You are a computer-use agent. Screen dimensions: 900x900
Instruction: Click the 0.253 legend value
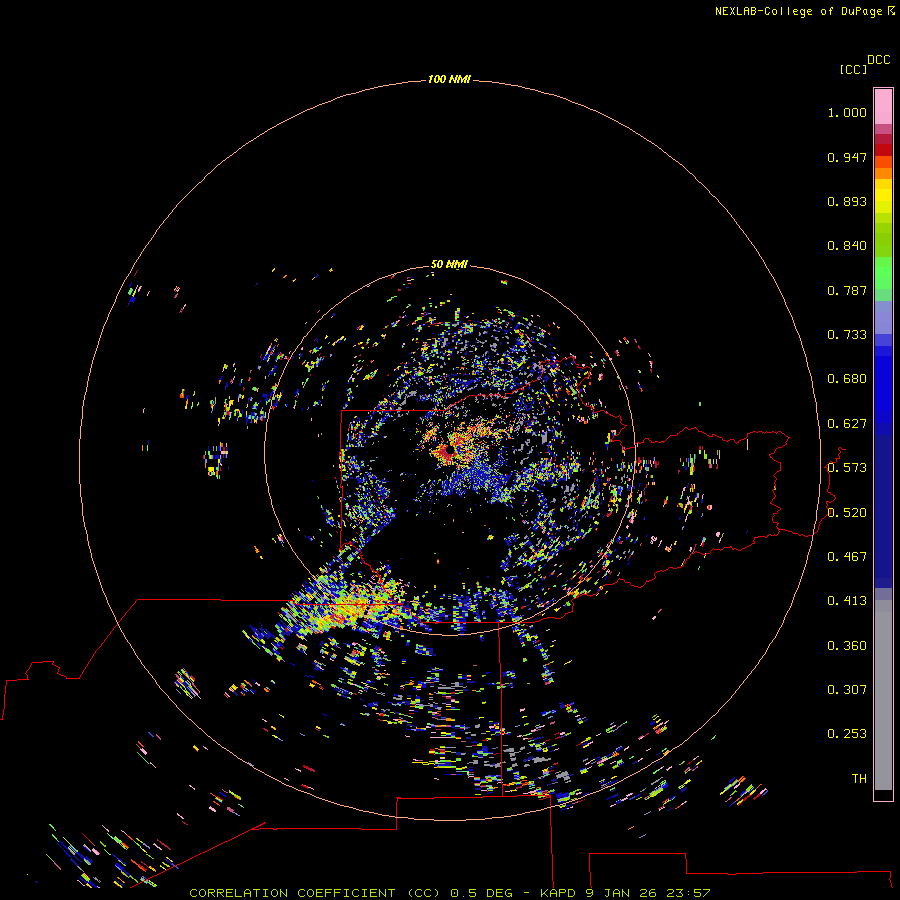pos(847,734)
